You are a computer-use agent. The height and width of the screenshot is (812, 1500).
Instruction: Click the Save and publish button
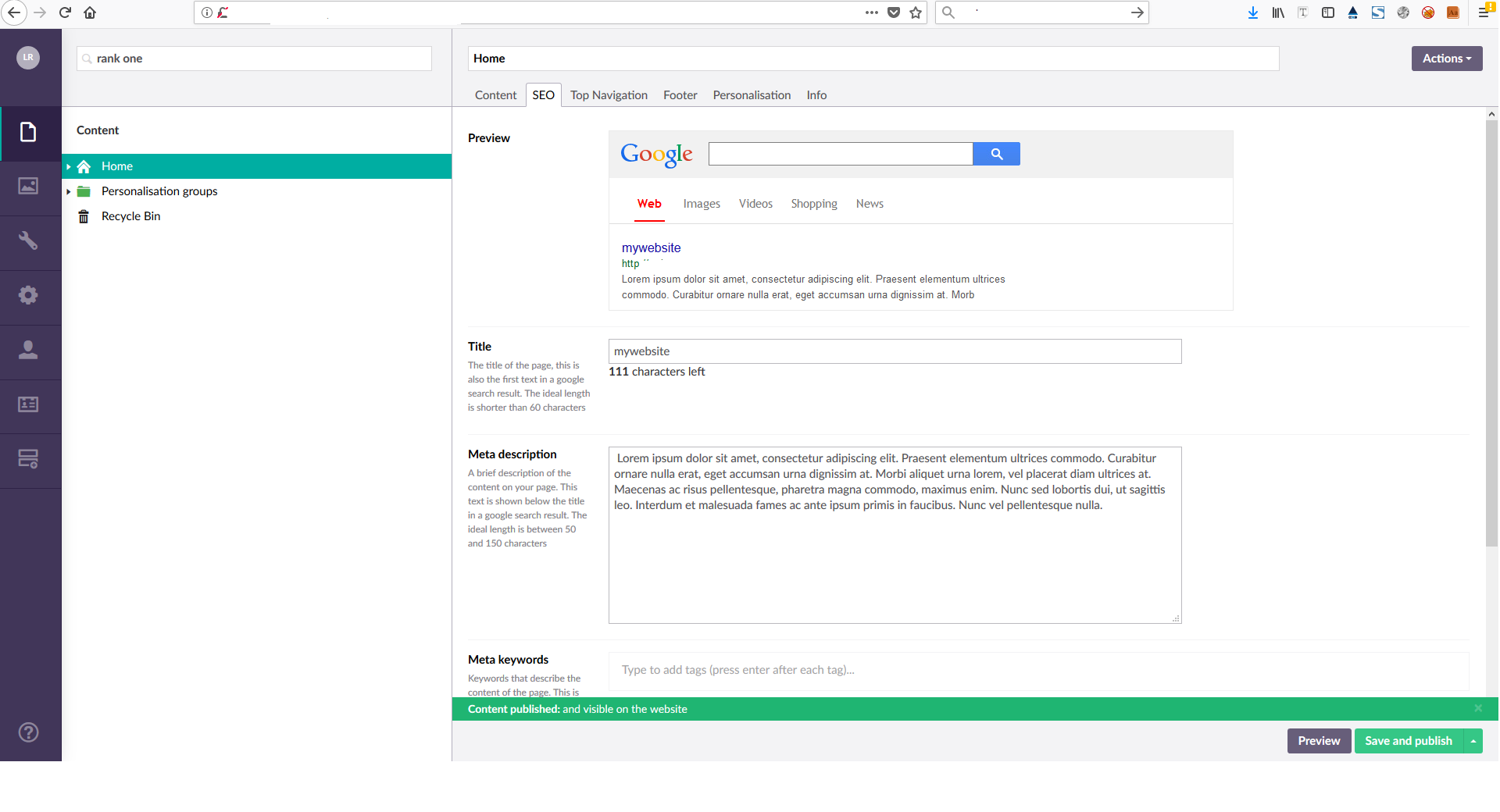click(x=1408, y=741)
